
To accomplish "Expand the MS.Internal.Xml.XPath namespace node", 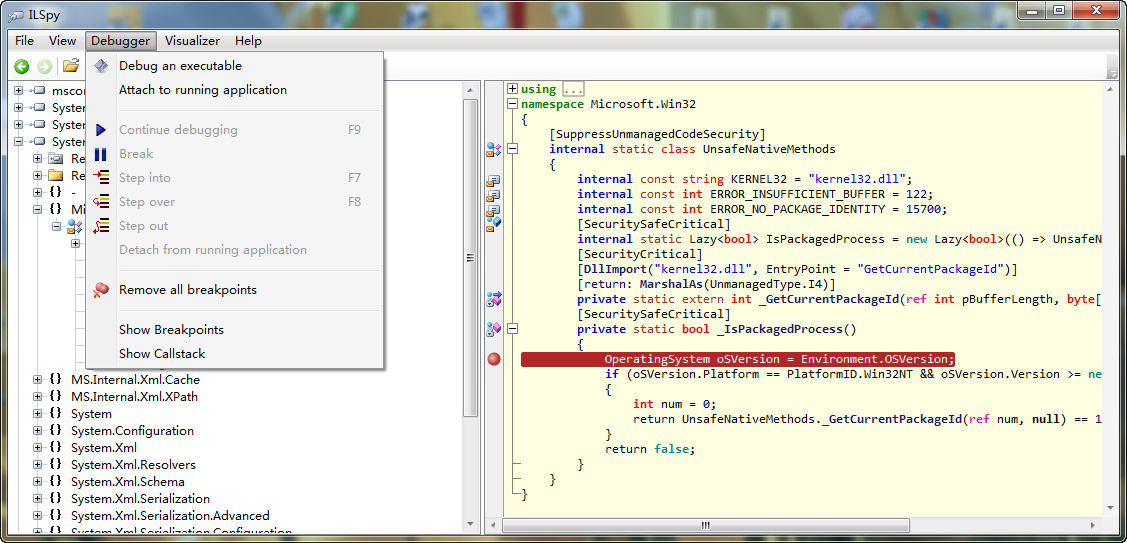I will click(x=37, y=396).
